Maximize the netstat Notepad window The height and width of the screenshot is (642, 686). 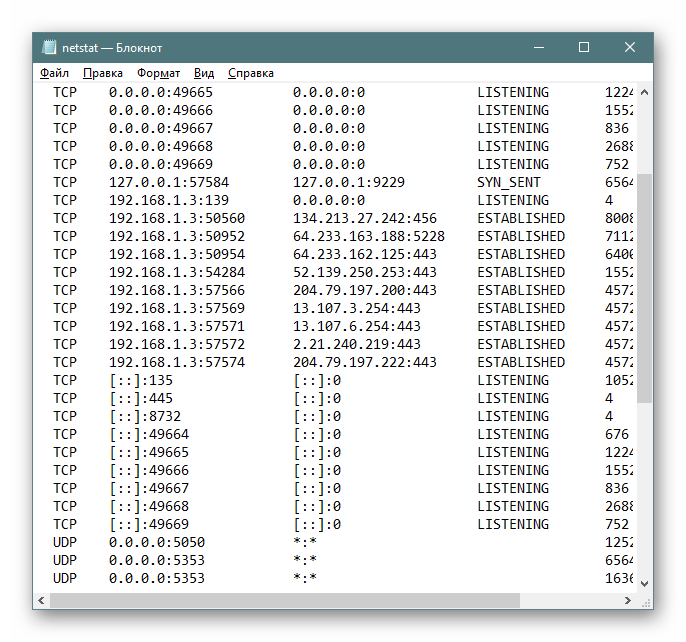(584, 47)
